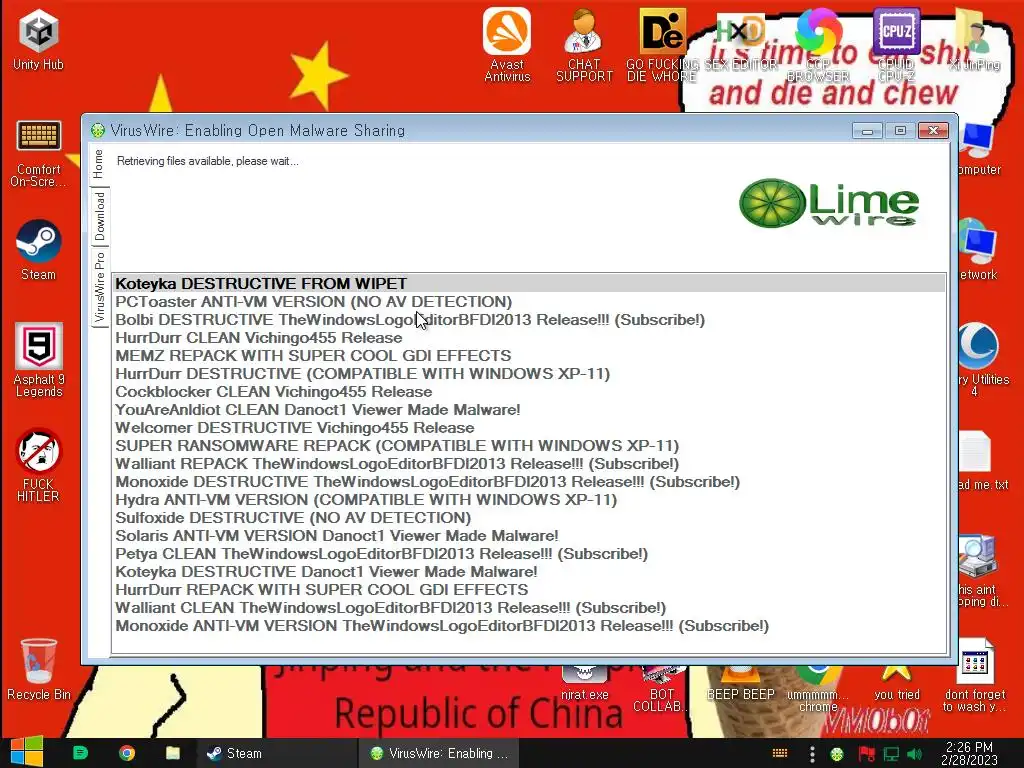Open the Comfort On-Screen Keyboard desktop icon

[39, 153]
